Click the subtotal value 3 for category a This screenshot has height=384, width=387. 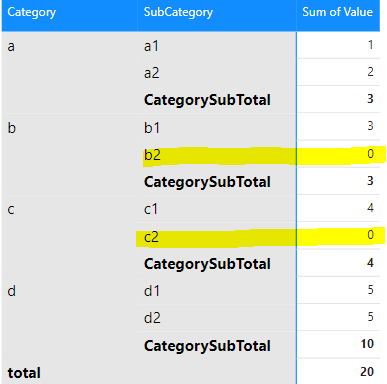pyautogui.click(x=370, y=99)
